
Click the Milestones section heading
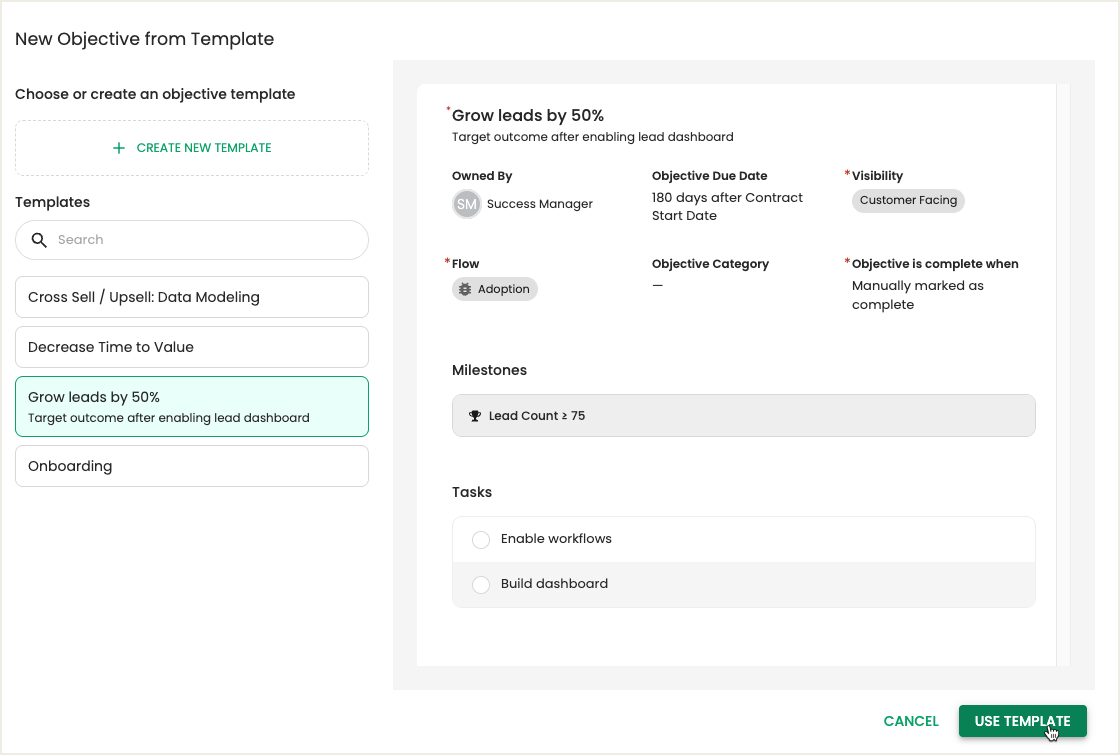tap(489, 370)
